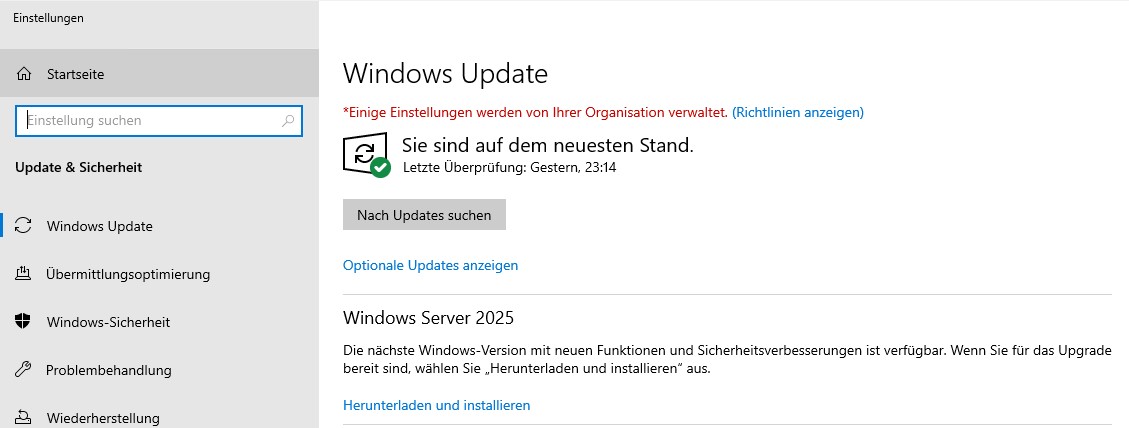Focus the Einstellung suchen search field
Viewport: 1129px width, 428px height.
pos(150,121)
